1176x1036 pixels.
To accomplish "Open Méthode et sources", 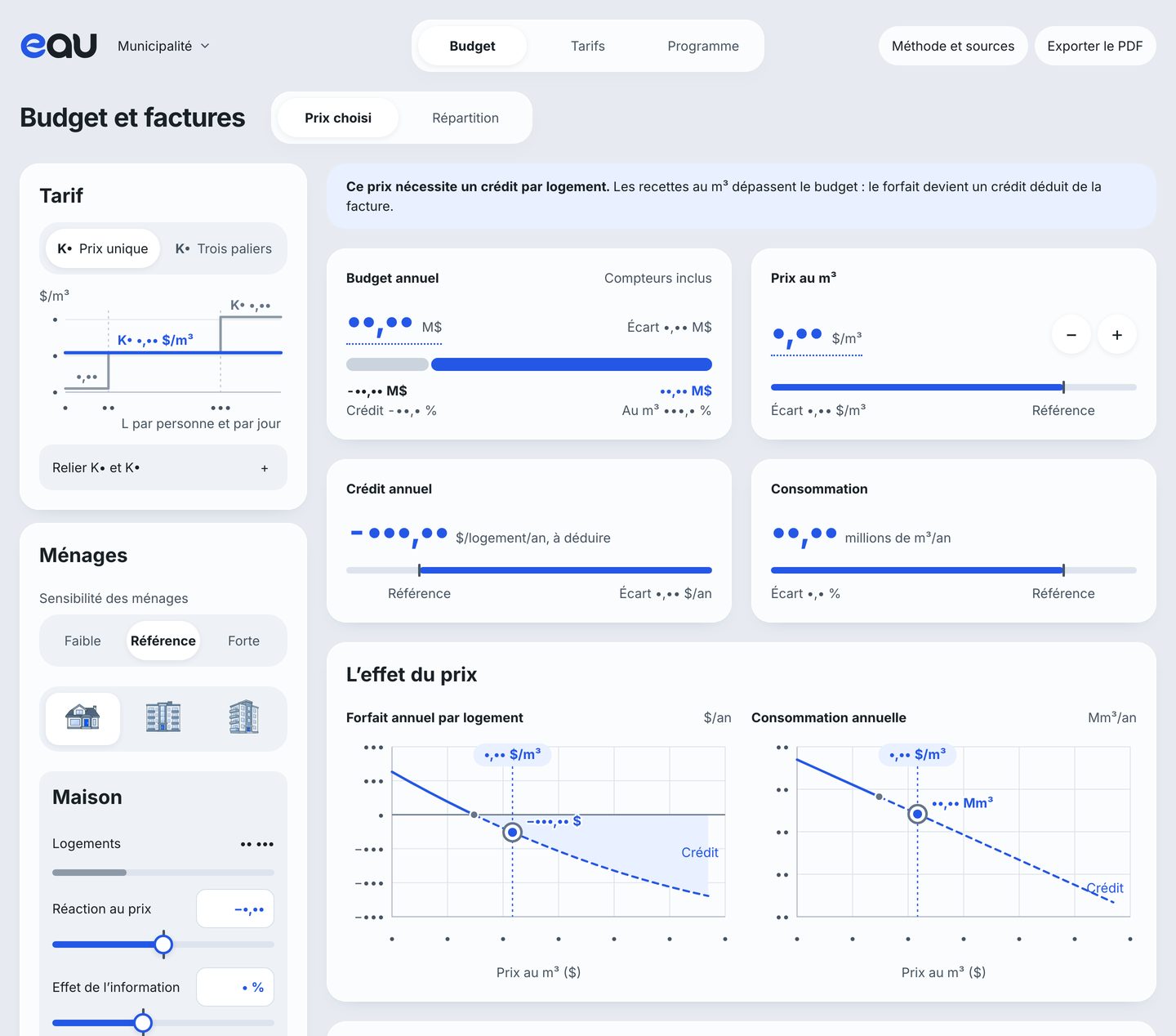I will (953, 46).
